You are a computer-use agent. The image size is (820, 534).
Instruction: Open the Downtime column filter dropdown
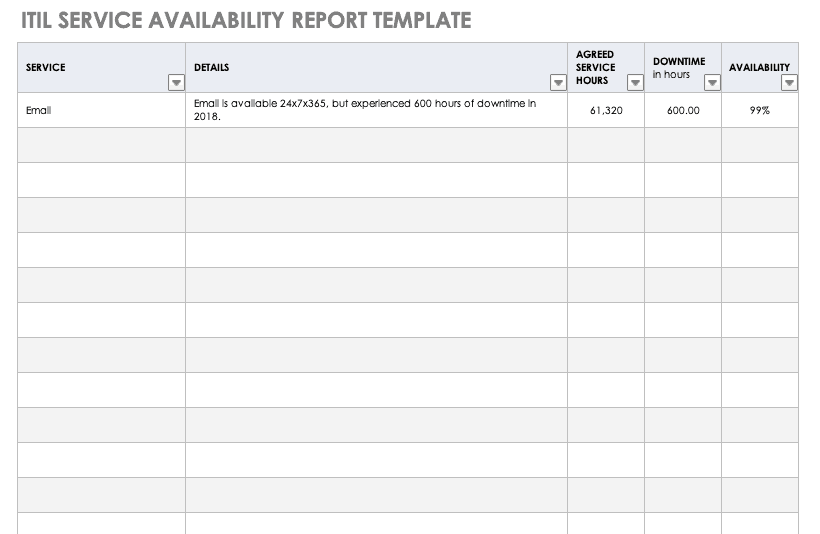(x=712, y=83)
